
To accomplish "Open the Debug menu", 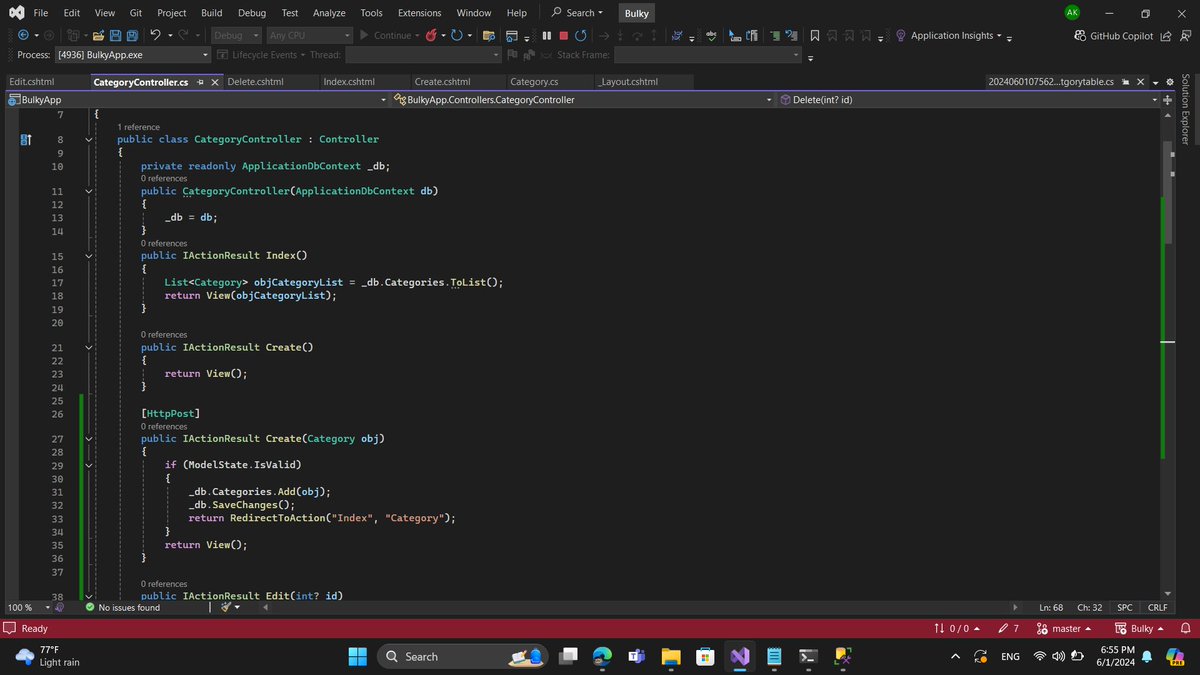I will (252, 13).
